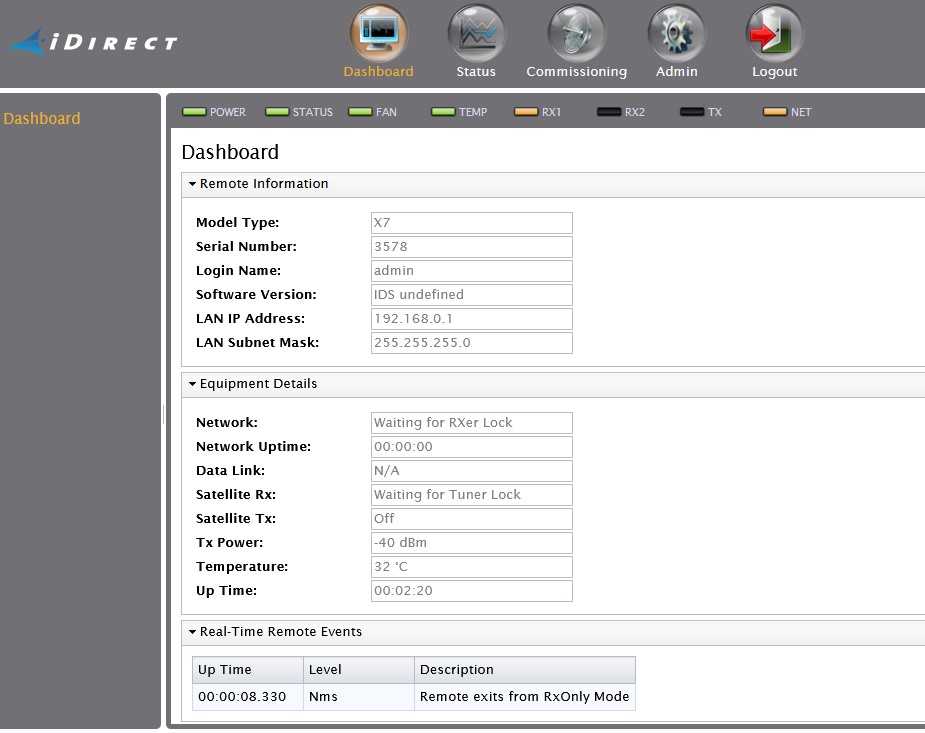Screen dimensions: 925x733
Task: Click the LAN IP Address field
Action: click(471, 319)
